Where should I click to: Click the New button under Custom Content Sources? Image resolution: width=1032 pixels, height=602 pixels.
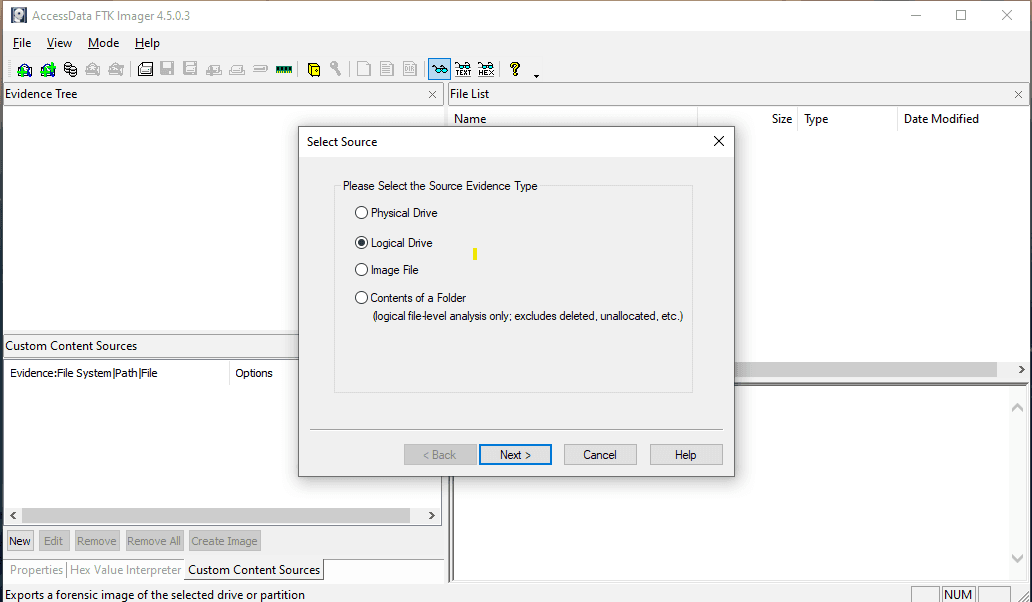[x=20, y=541]
